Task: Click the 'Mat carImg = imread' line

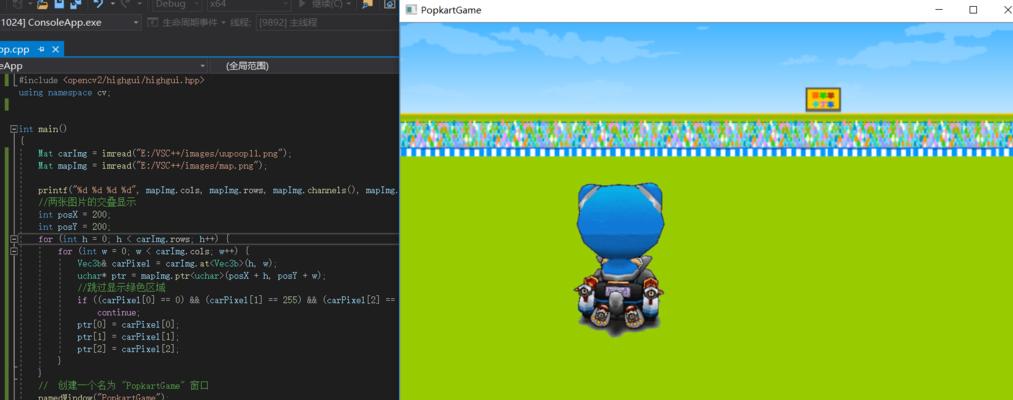Action: 165,154
